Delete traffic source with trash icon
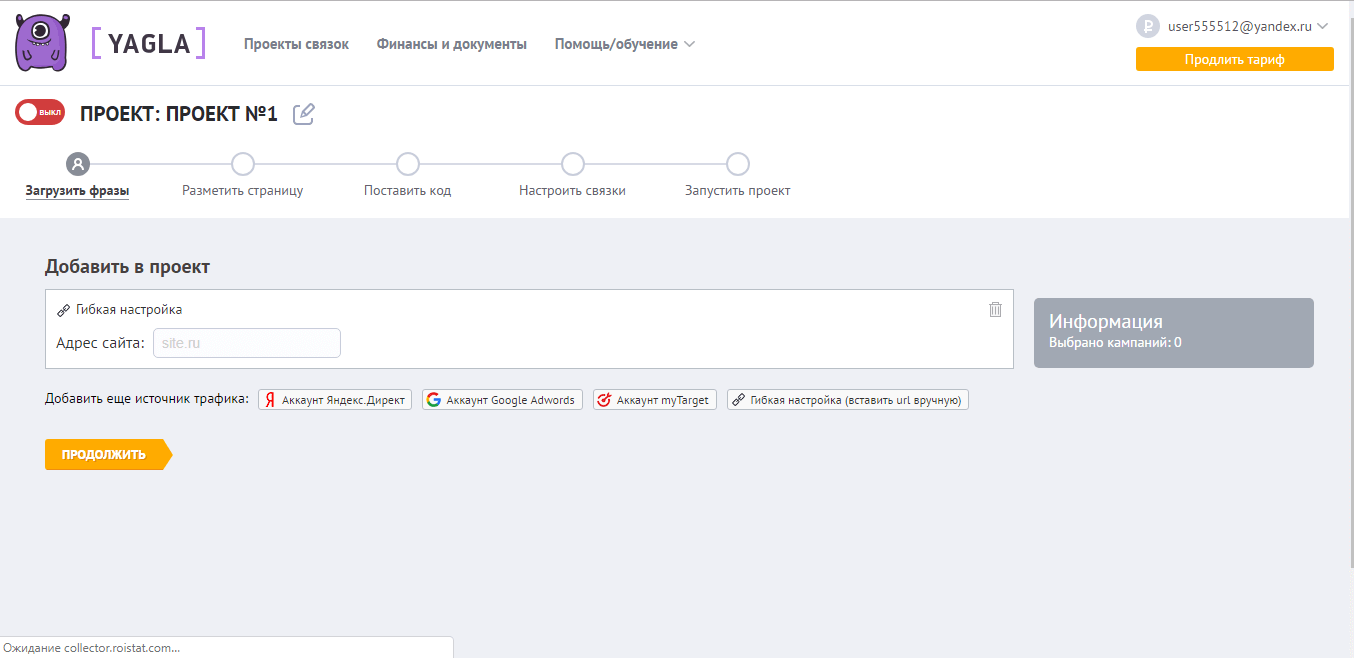Image resolution: width=1354 pixels, height=658 pixels. pos(995,309)
